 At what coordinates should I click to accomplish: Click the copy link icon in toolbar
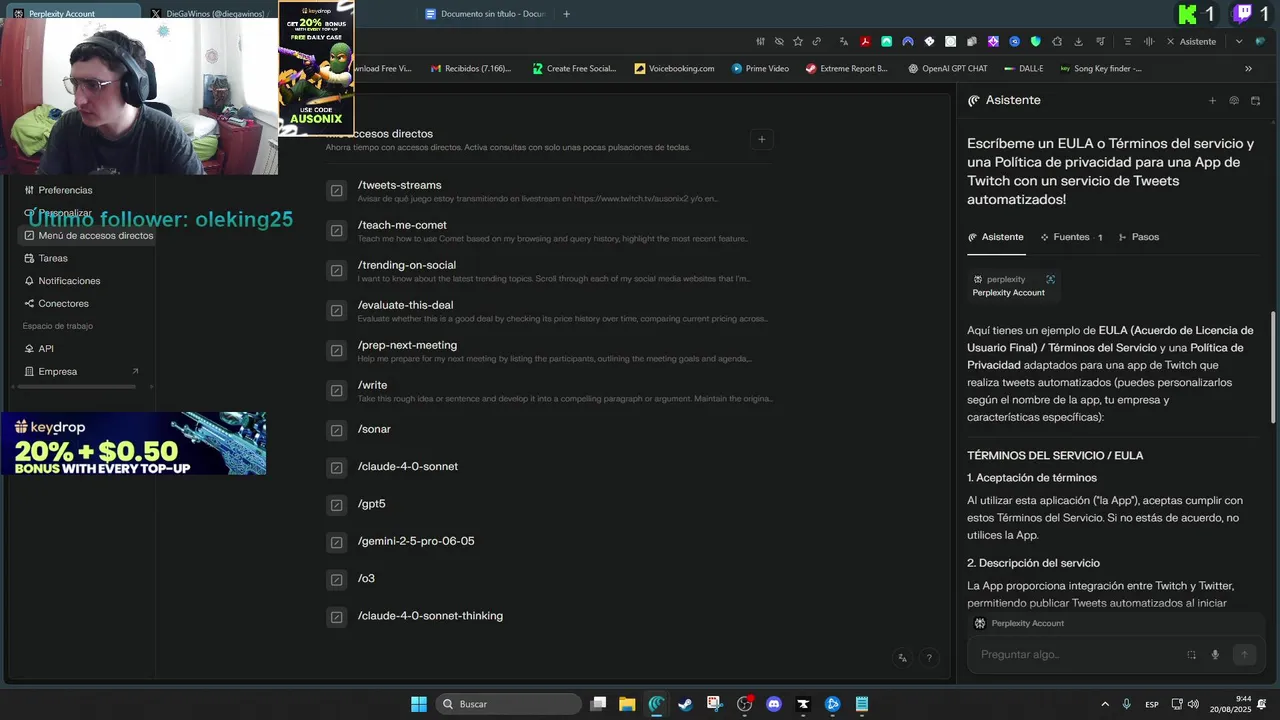click(817, 42)
